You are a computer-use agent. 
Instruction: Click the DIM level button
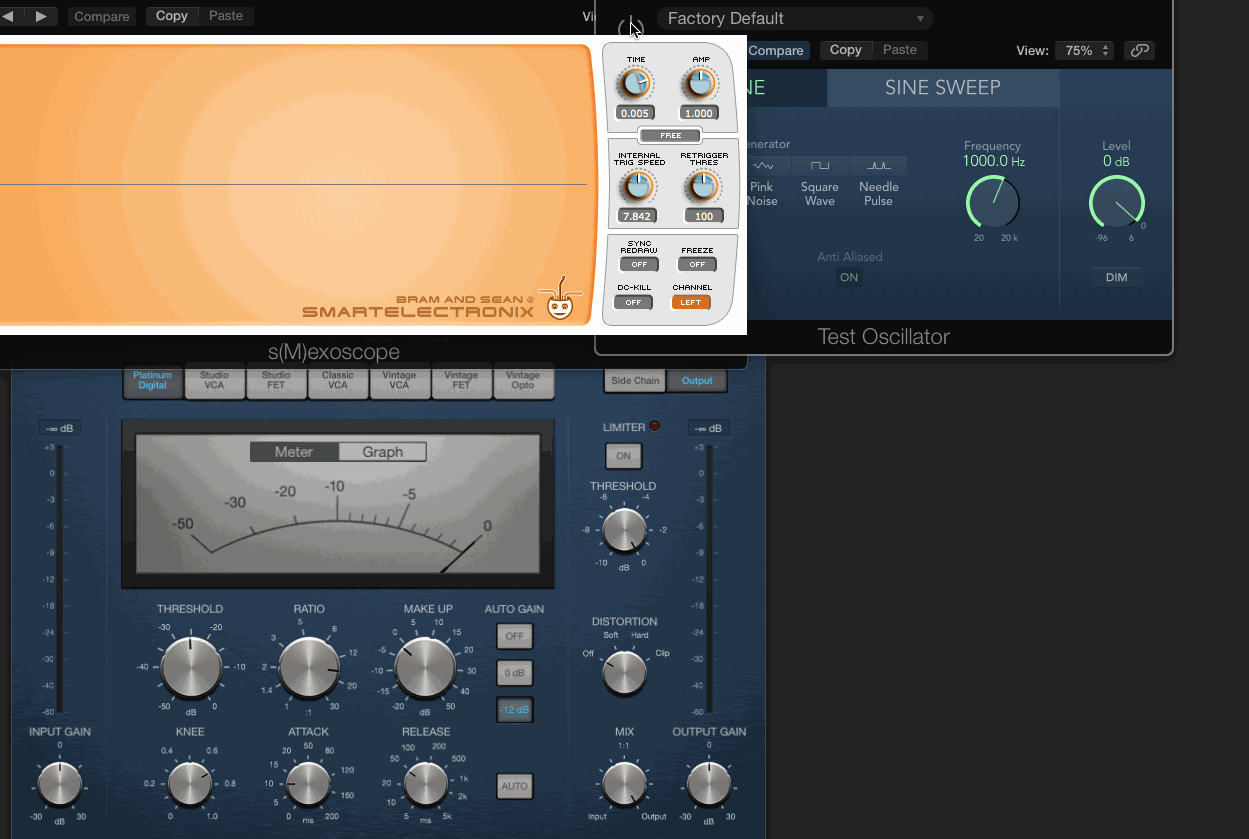(1116, 277)
